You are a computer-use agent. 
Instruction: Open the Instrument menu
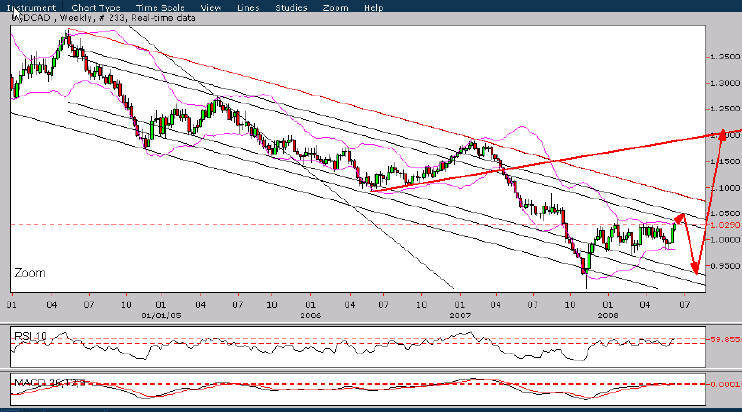[x=31, y=8]
